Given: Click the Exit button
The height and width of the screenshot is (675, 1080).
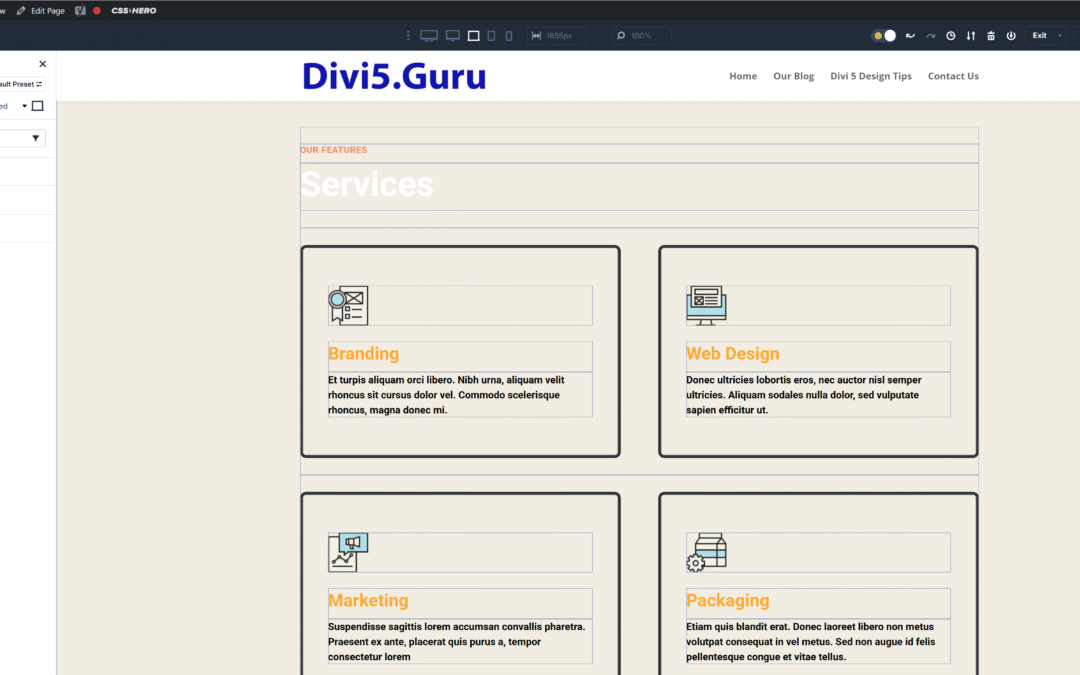Looking at the screenshot, I should [1039, 36].
